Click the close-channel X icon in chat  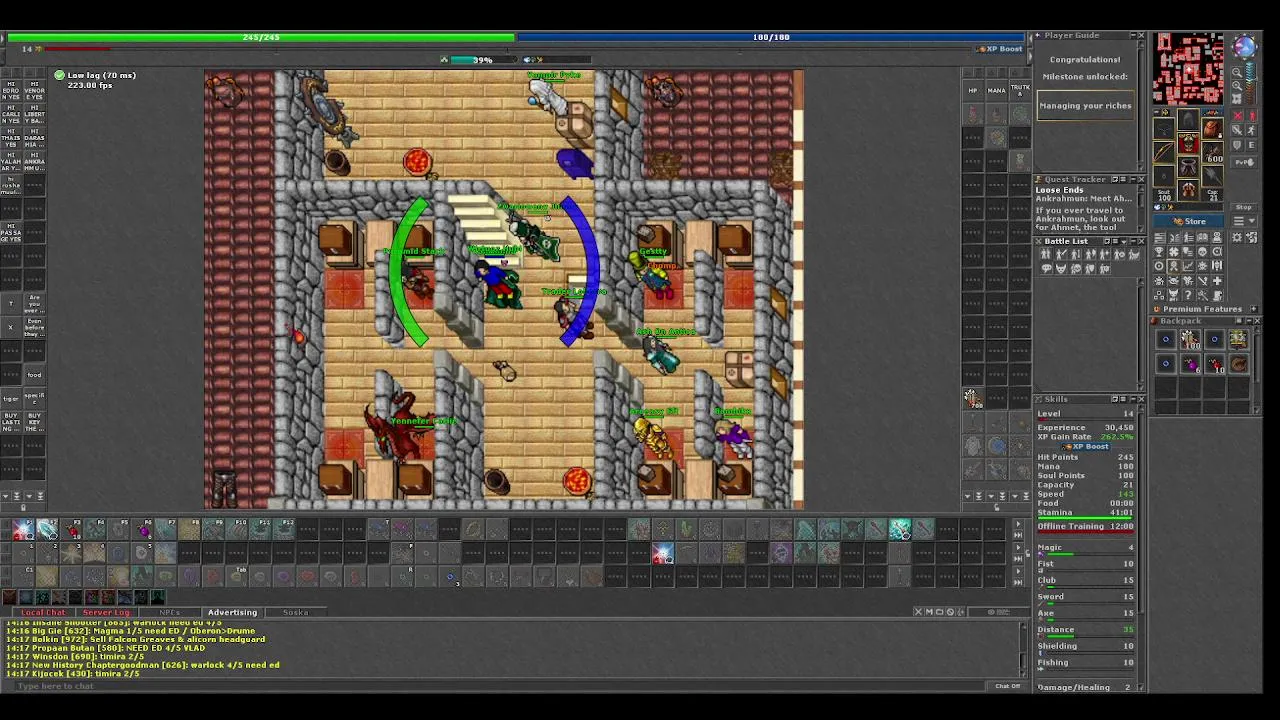(x=918, y=611)
